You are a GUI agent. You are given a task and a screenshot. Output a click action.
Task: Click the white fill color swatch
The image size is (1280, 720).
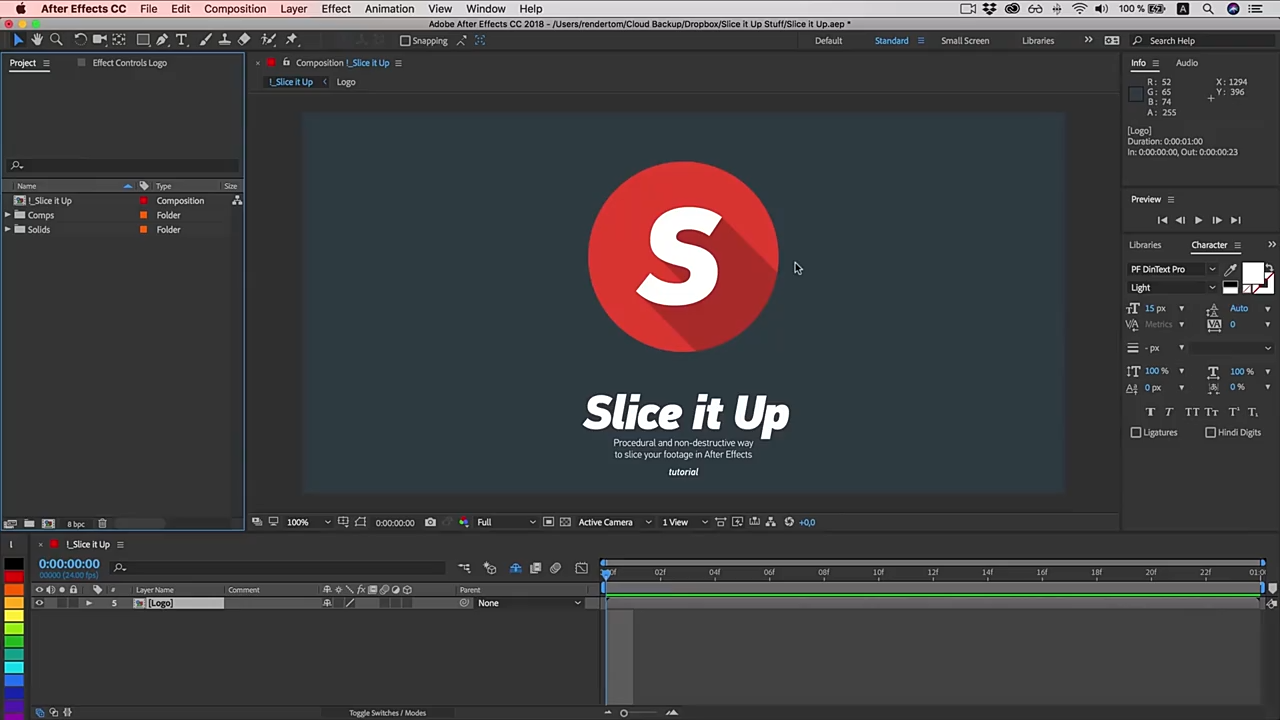[x=1252, y=274]
